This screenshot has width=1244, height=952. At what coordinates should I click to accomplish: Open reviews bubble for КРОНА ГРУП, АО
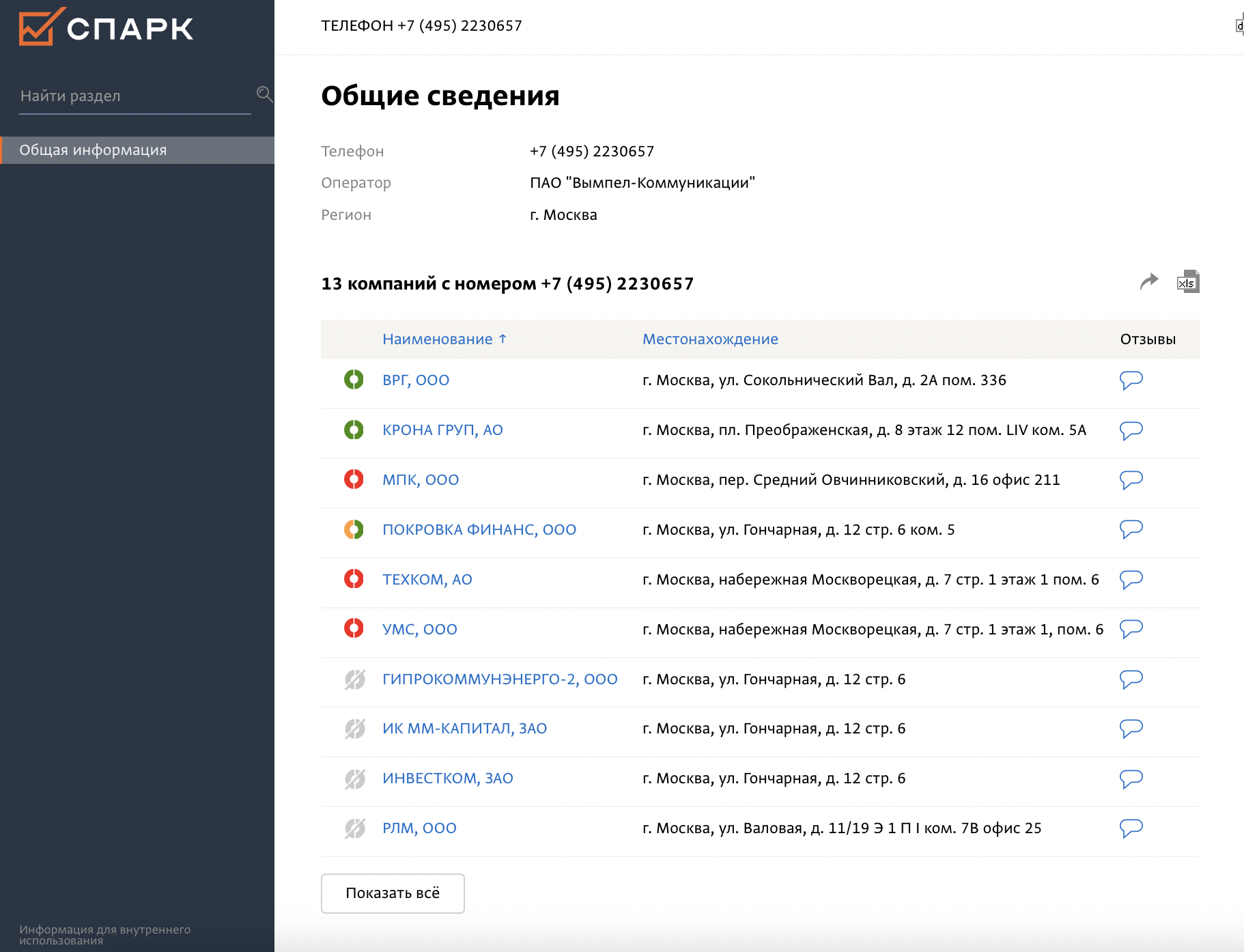pyautogui.click(x=1131, y=430)
